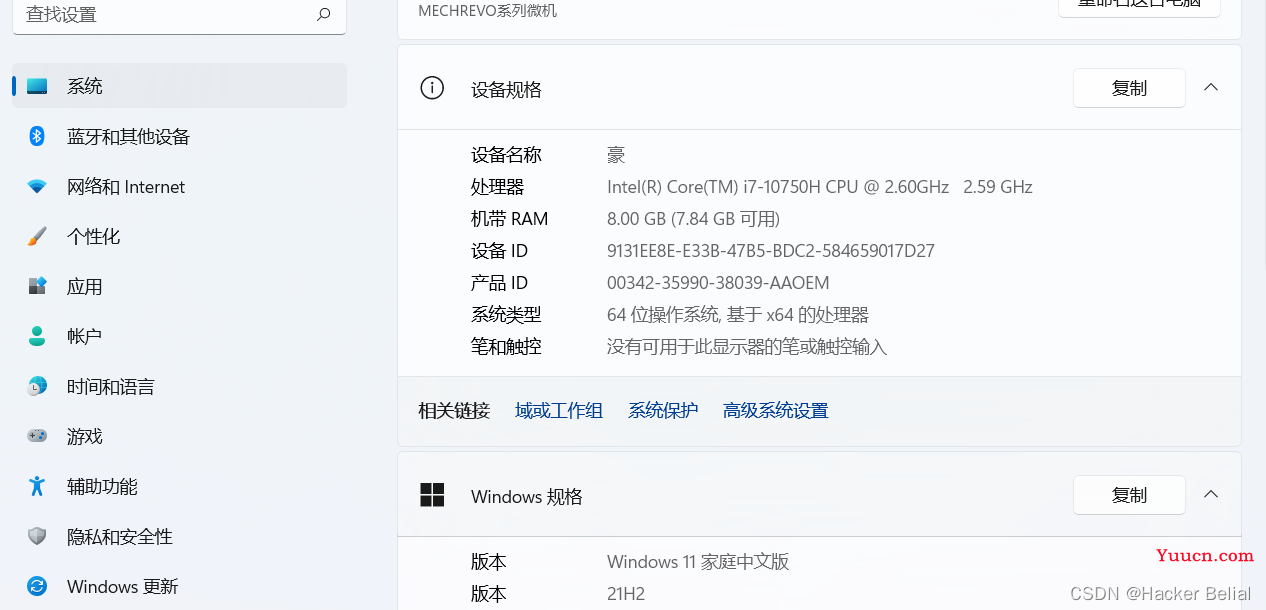1266x610 pixels.
Task: Click the 查找设置 search field
Action: (x=179, y=16)
